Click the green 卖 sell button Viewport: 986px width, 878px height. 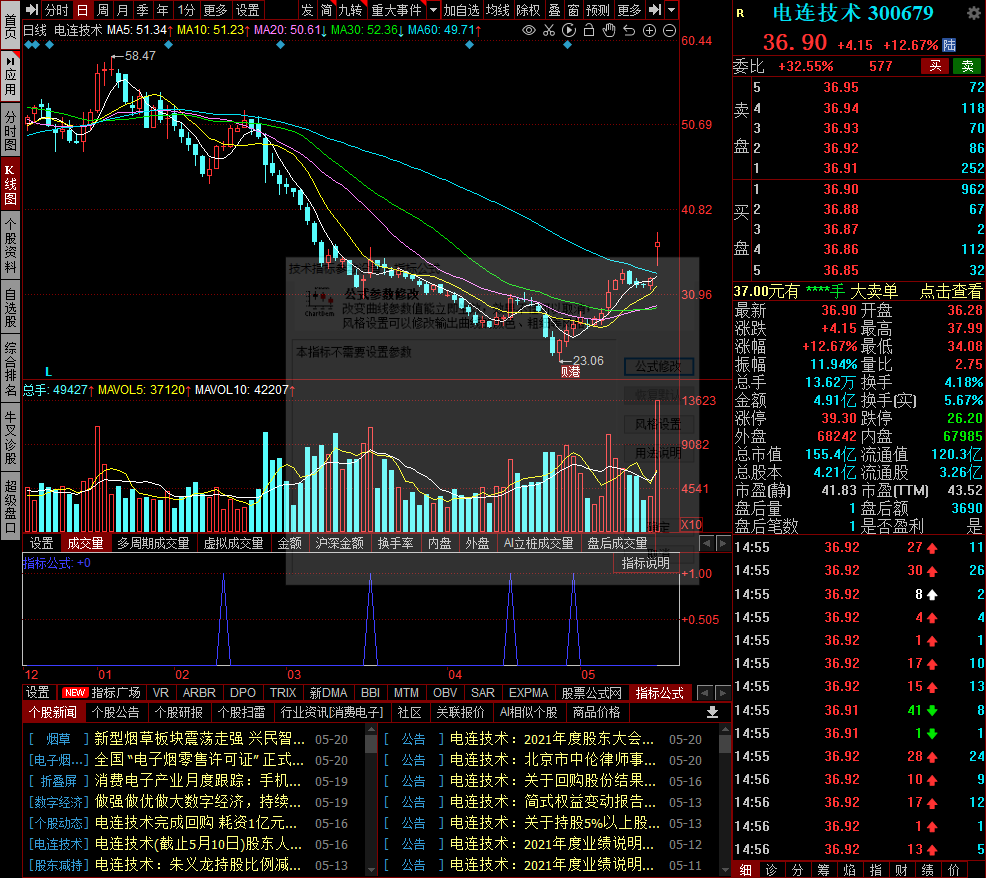tap(967, 66)
